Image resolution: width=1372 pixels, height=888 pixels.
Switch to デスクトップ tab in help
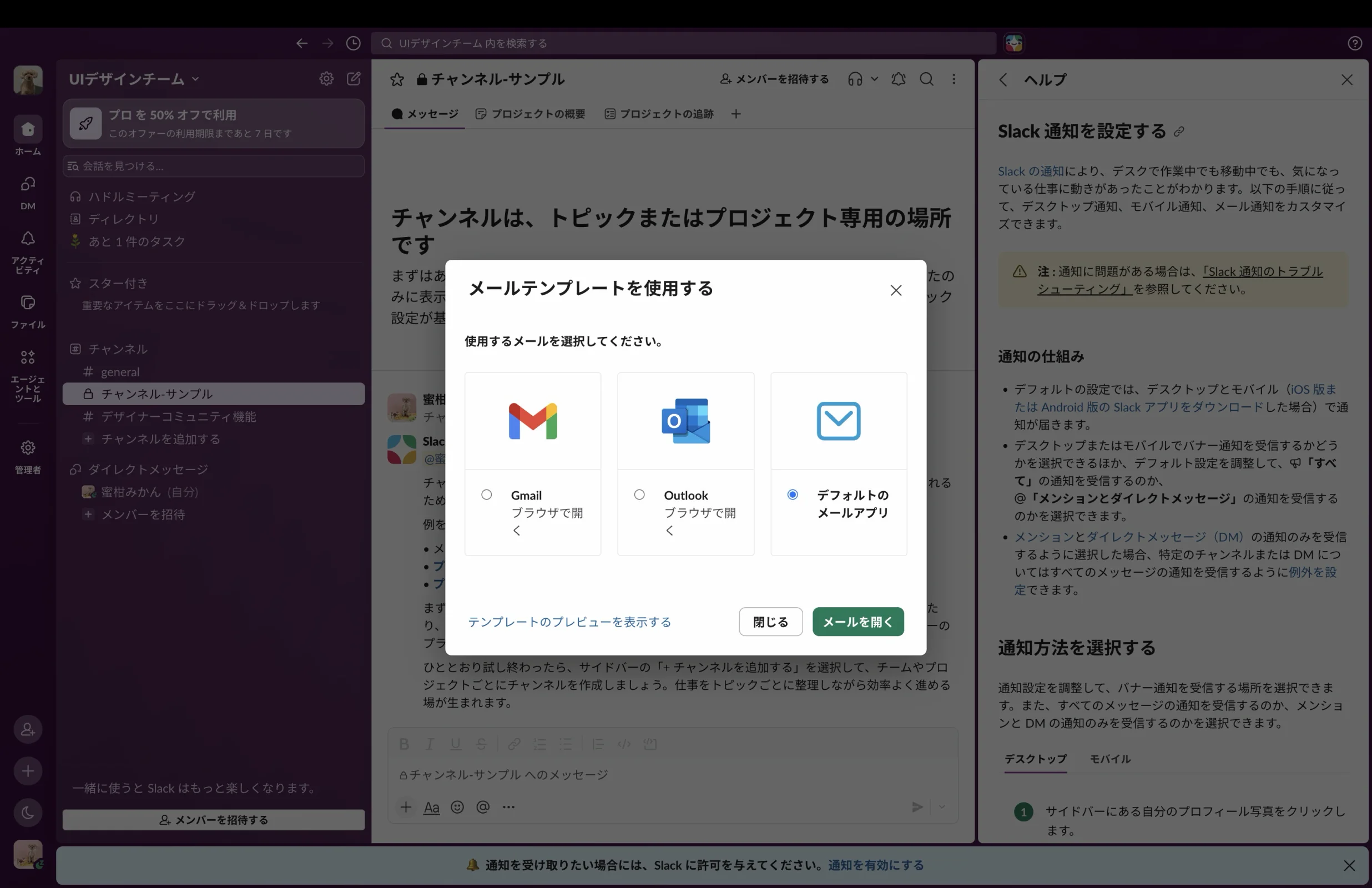[1035, 759]
